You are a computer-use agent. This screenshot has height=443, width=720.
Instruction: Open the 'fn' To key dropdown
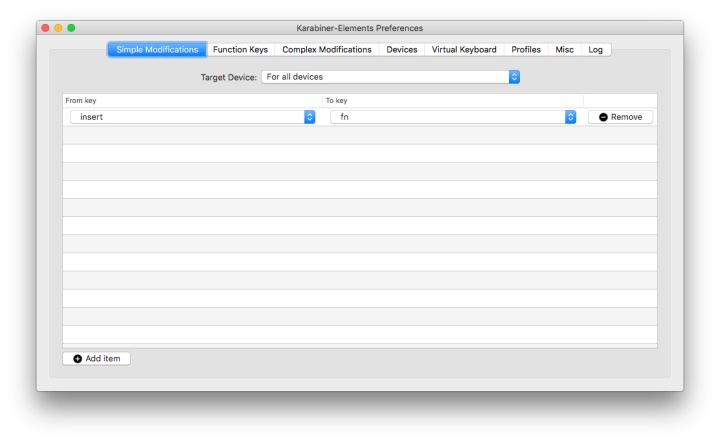[x=453, y=117]
